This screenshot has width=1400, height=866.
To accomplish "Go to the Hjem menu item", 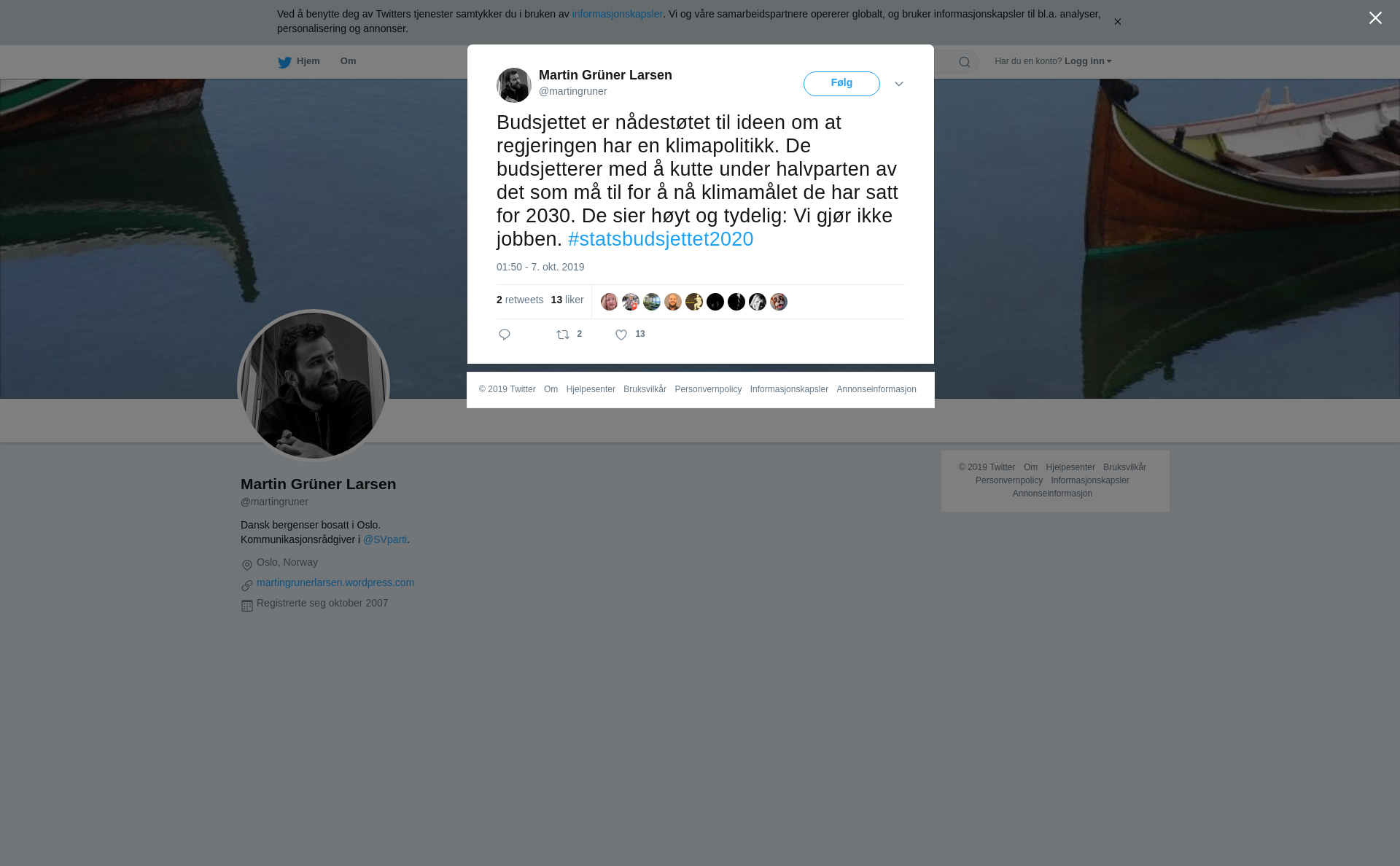I will click(308, 61).
